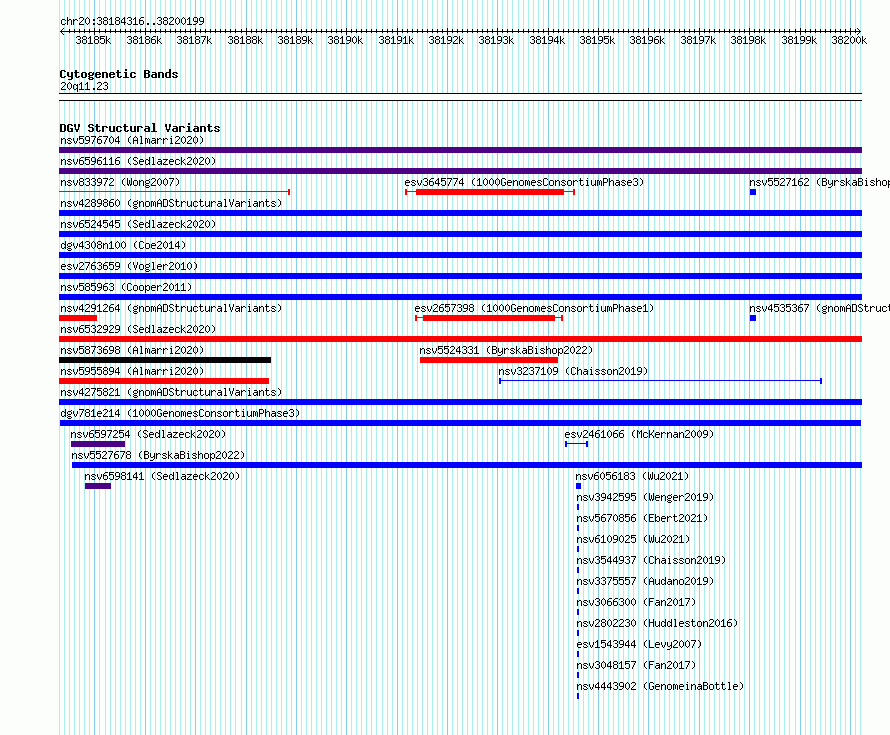Open nsv3544937 (Chaisson2019) label
The image size is (890, 735).
pyautogui.click(x=651, y=560)
